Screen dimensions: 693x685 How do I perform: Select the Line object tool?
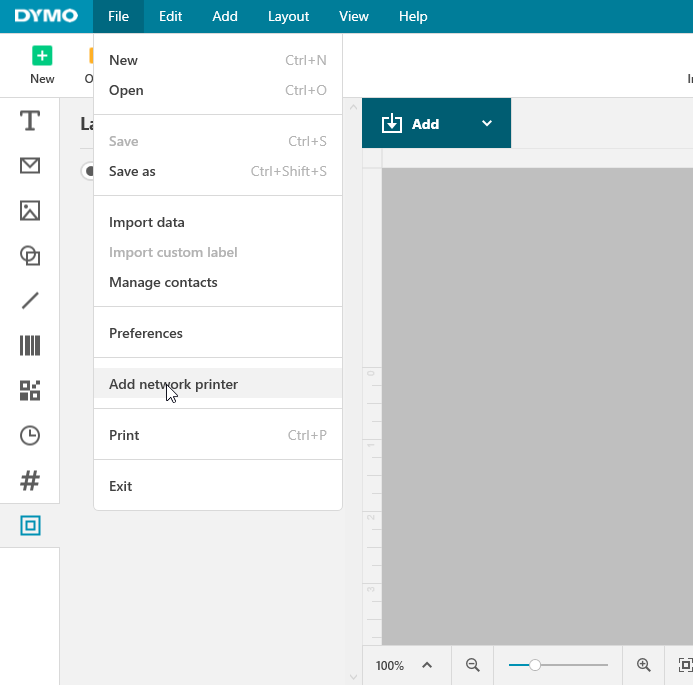pyautogui.click(x=30, y=300)
